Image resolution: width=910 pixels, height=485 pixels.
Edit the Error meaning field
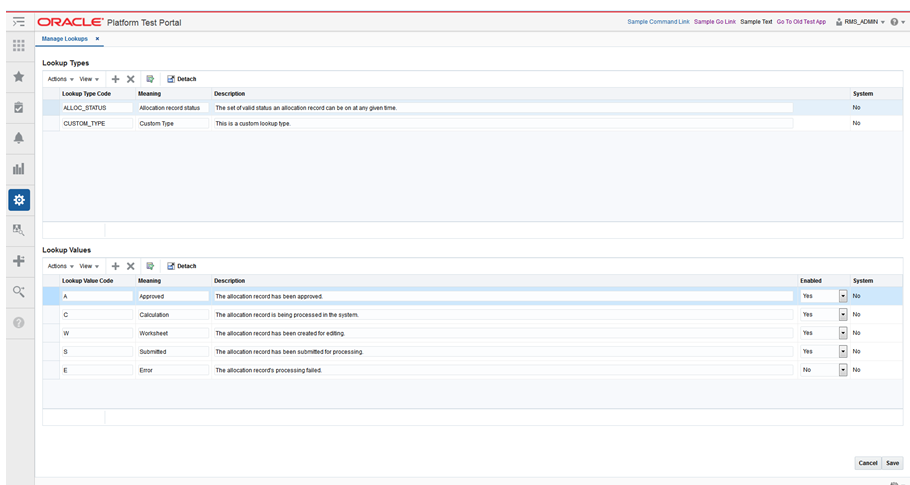(173, 370)
